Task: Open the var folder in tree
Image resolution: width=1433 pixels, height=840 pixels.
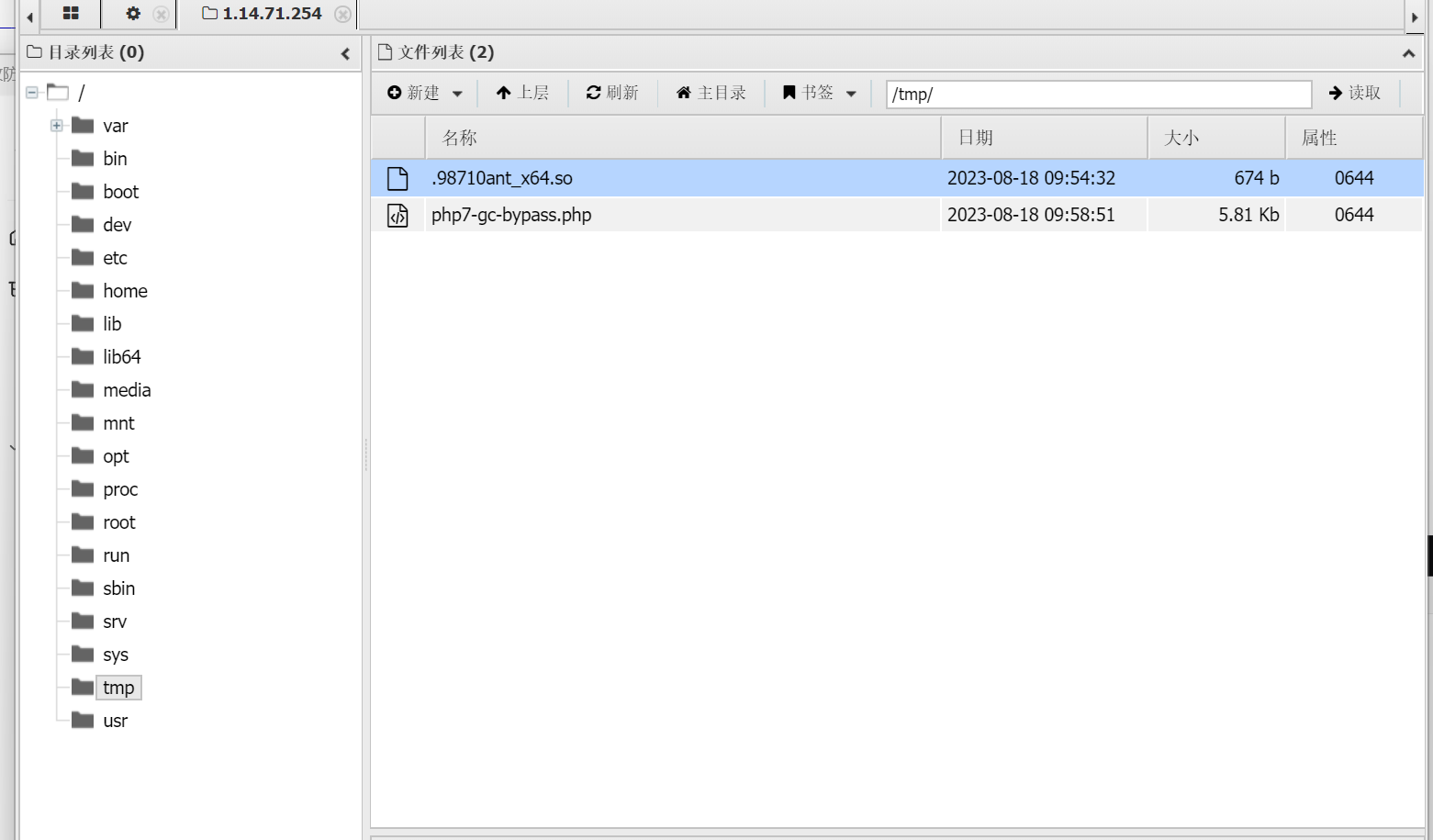Action: [116, 126]
